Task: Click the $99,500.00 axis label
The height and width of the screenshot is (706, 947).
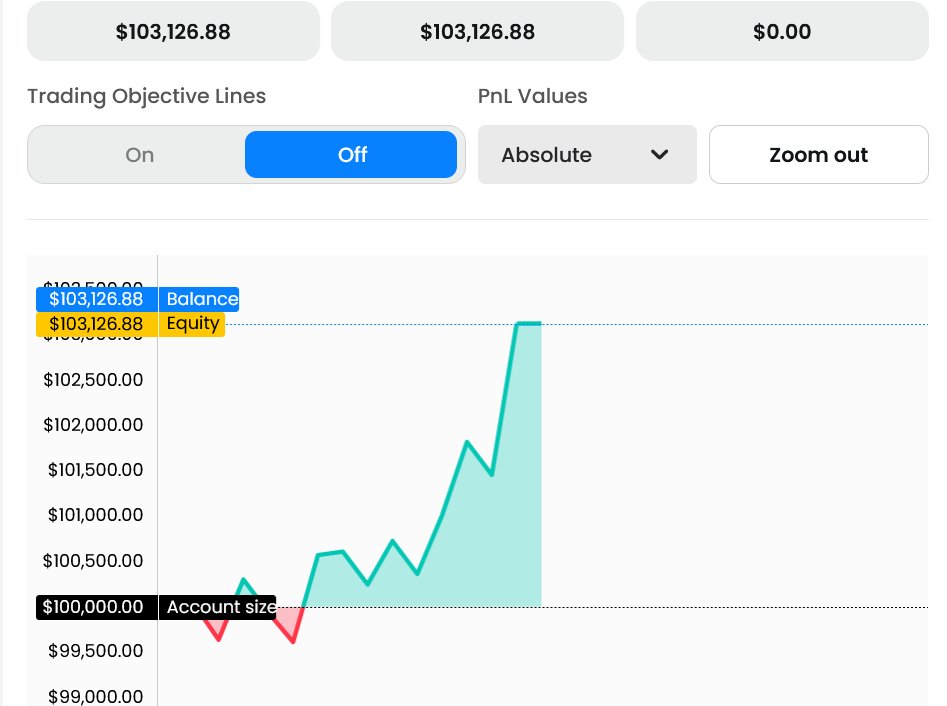Action: pyautogui.click(x=95, y=651)
